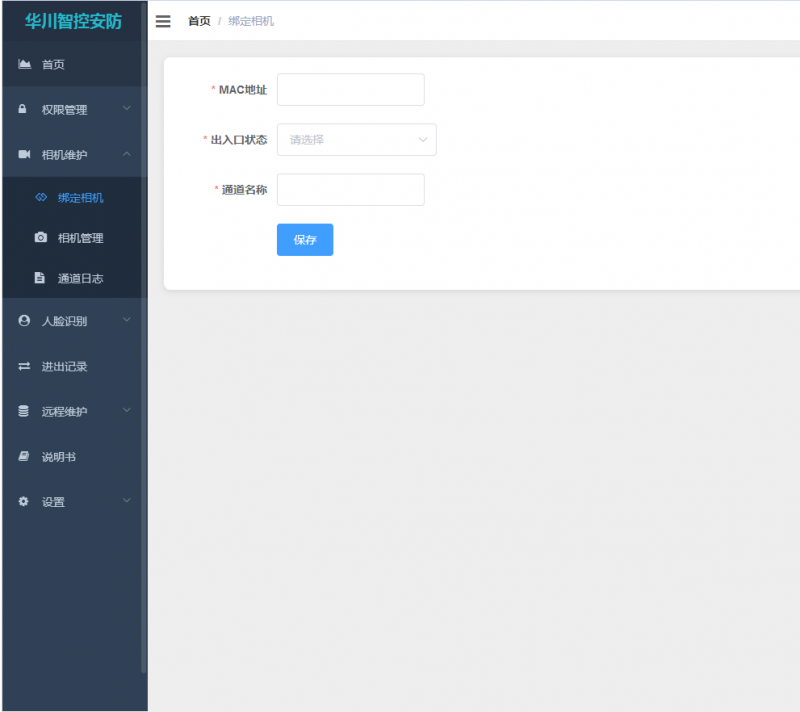
Task: Expand the 设置 submenu chevron
Action: click(127, 500)
